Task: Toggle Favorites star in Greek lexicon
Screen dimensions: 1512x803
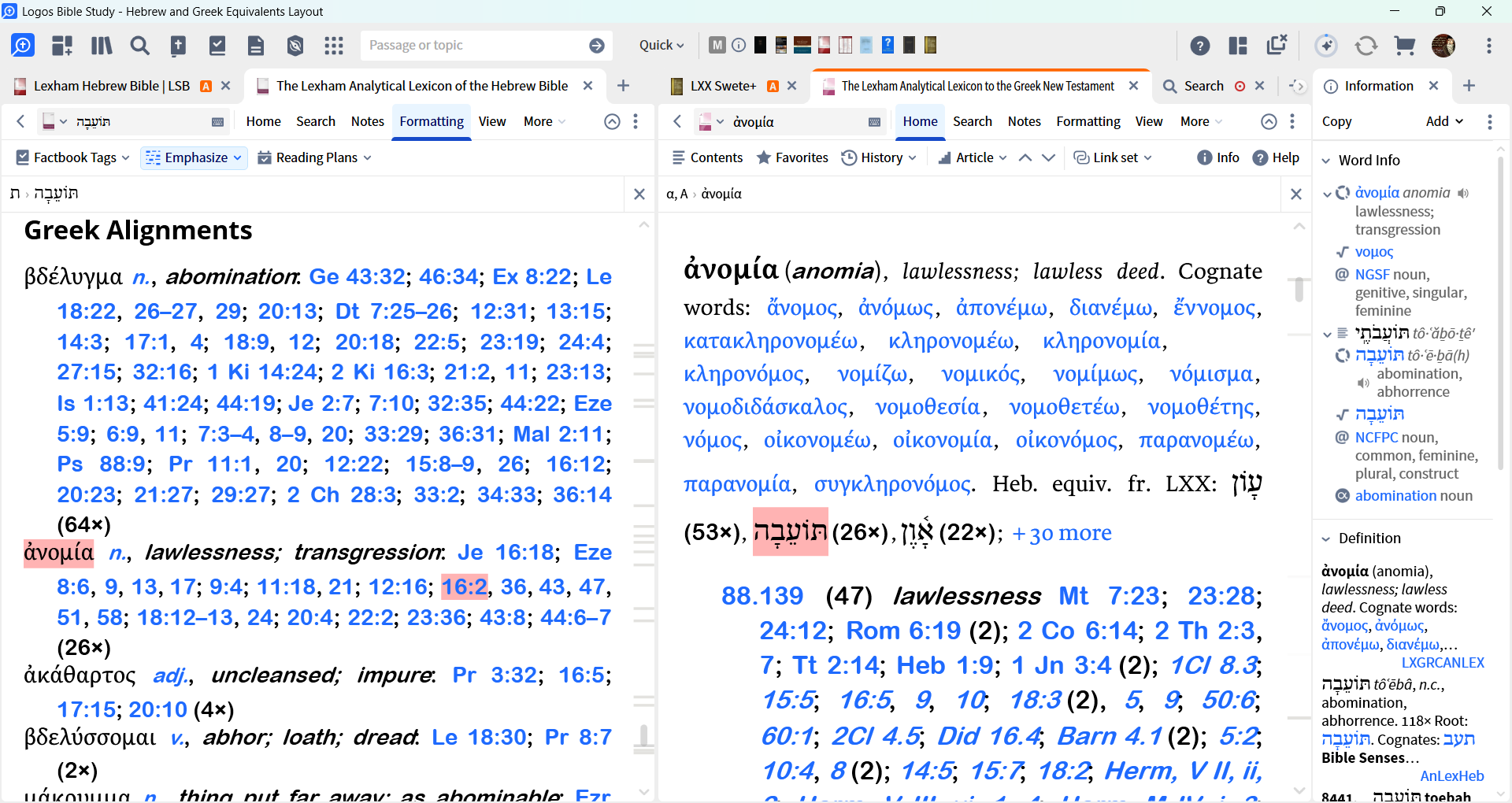Action: point(792,157)
